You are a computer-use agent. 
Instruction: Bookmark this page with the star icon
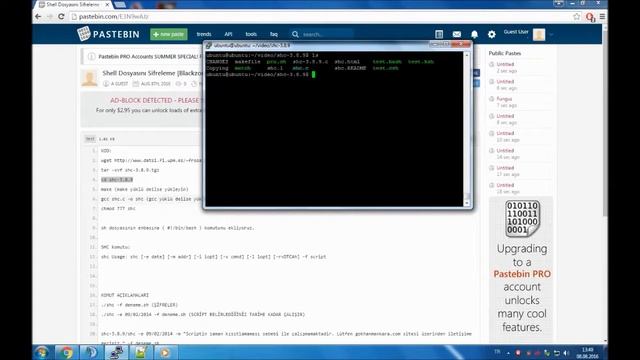(576, 17)
